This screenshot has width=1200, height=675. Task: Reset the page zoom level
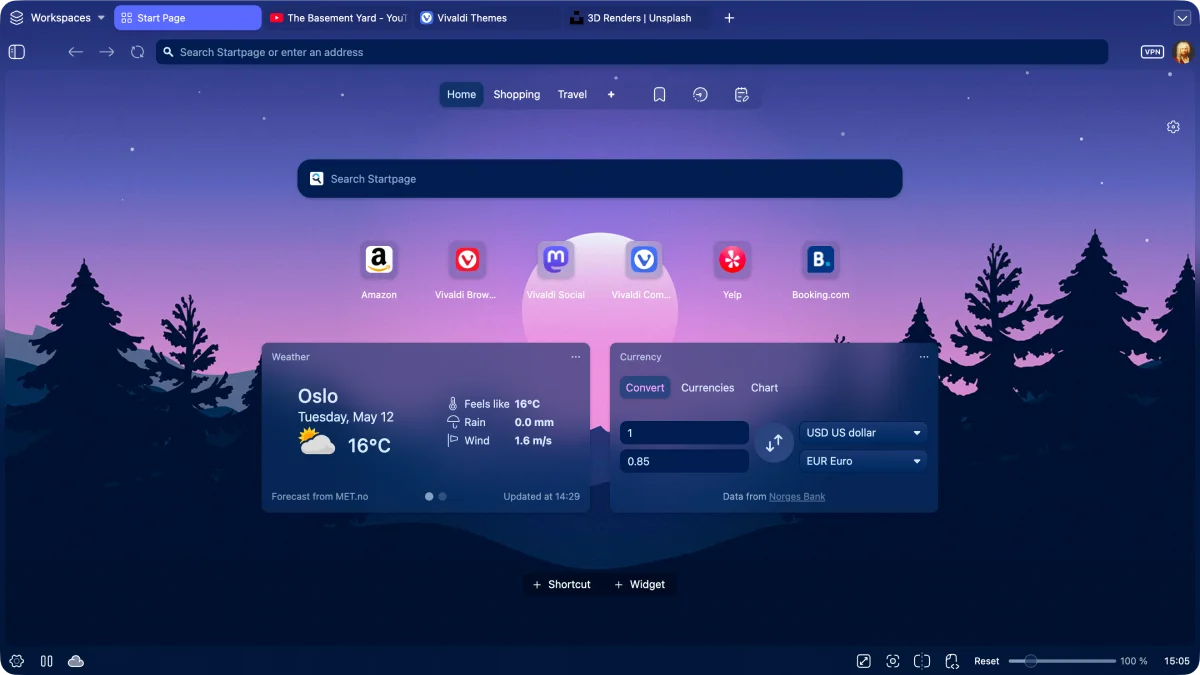(987, 661)
